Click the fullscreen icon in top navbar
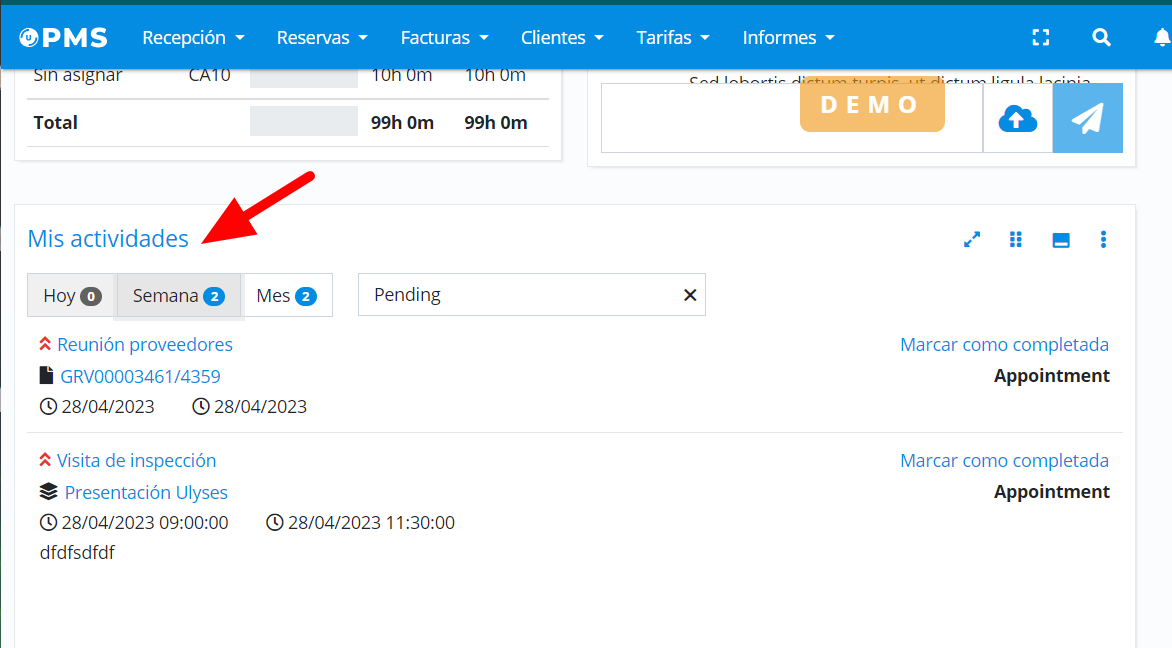 tap(1041, 38)
